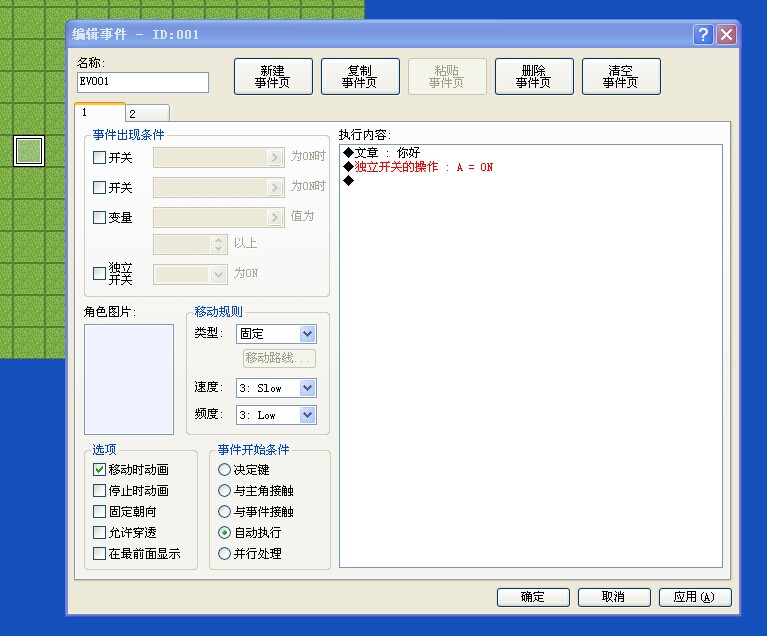Click the 复制事件页 button

360,76
